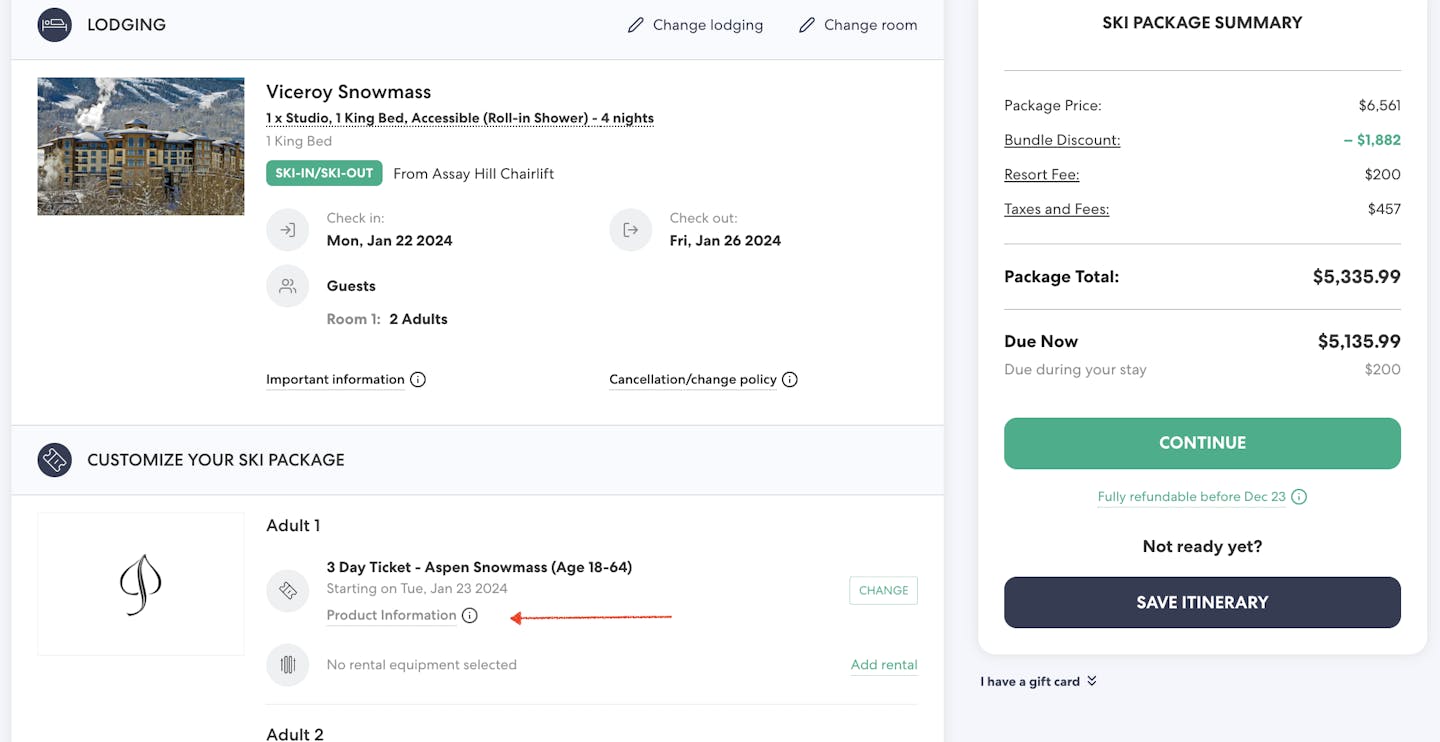Open the Product Information info icon
Screen dimensions: 1440x742
(470, 616)
